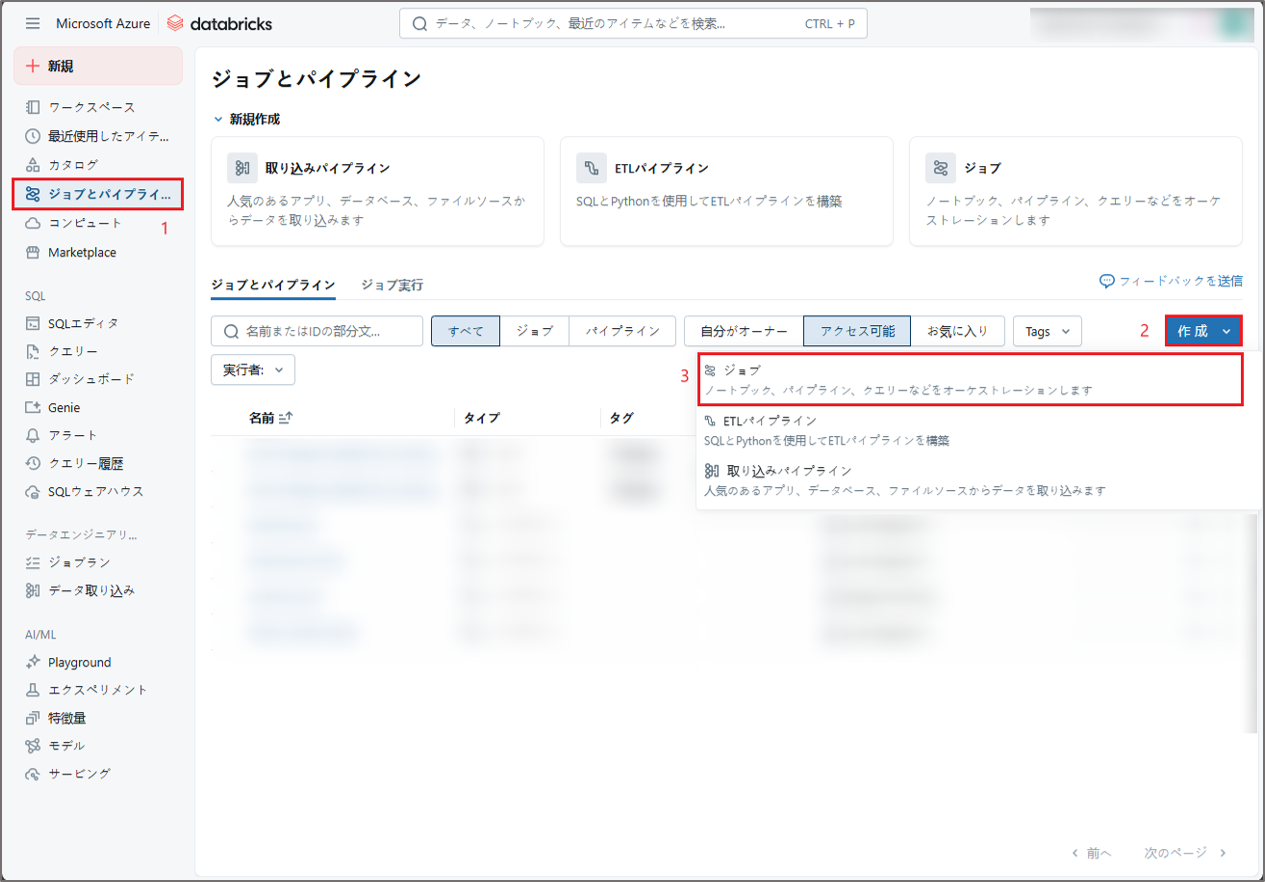Go to 次のページ of the list

[x=1185, y=853]
